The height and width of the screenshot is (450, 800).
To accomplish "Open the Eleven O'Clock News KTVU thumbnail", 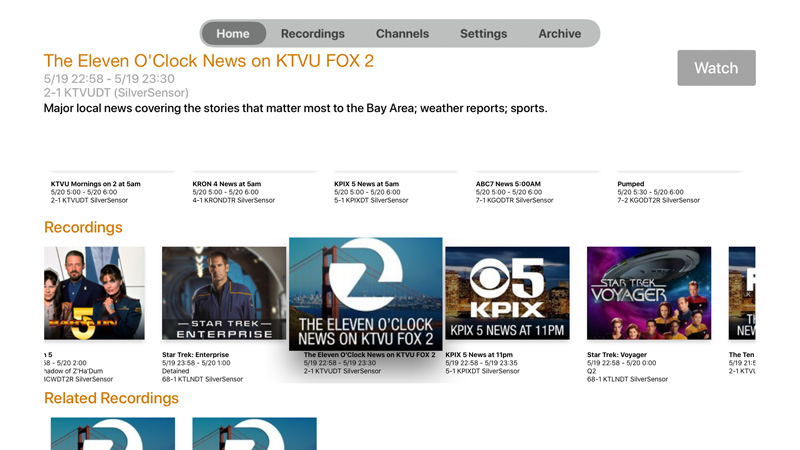I will click(366, 294).
